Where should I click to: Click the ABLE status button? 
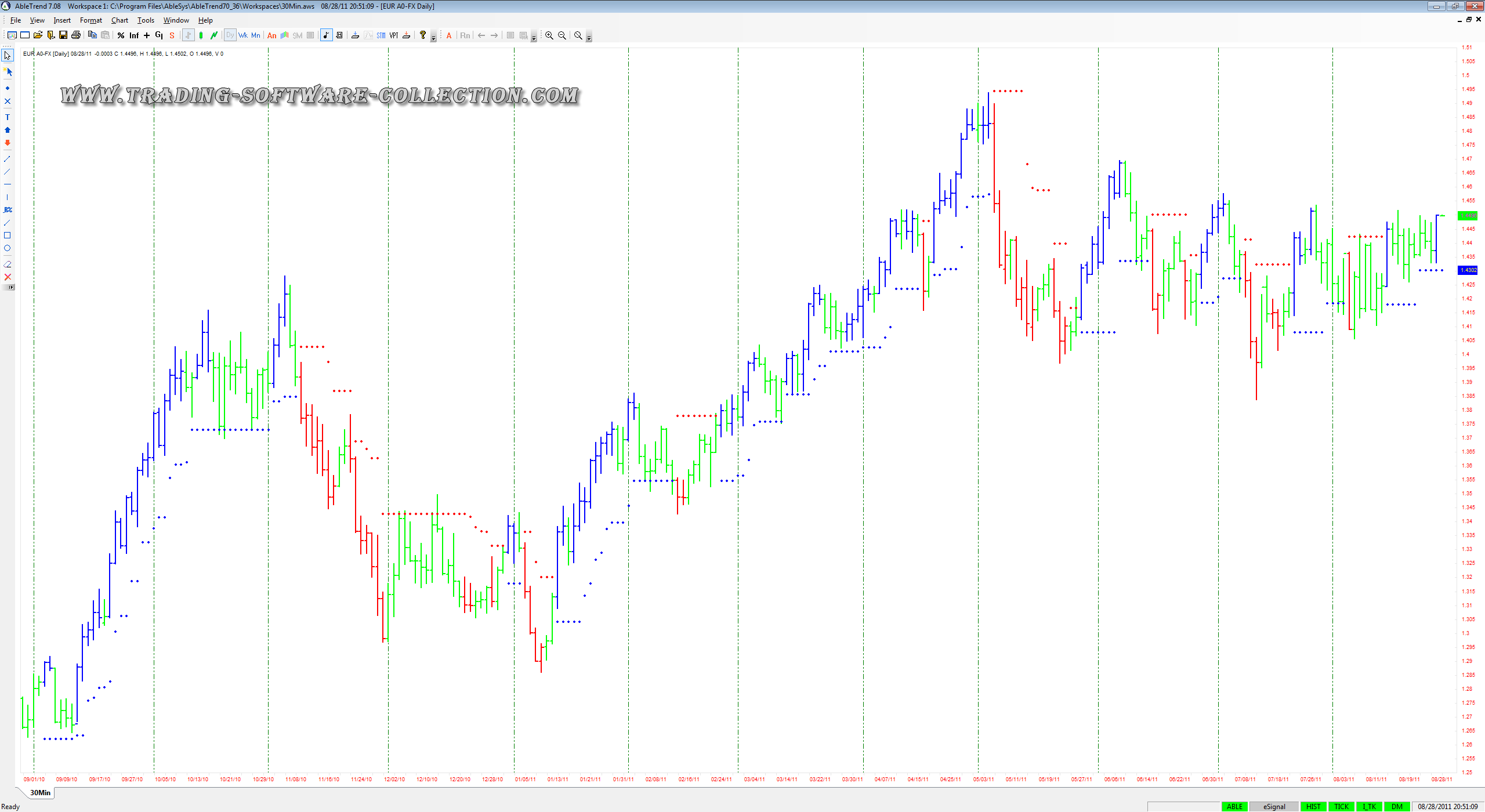[1234, 806]
